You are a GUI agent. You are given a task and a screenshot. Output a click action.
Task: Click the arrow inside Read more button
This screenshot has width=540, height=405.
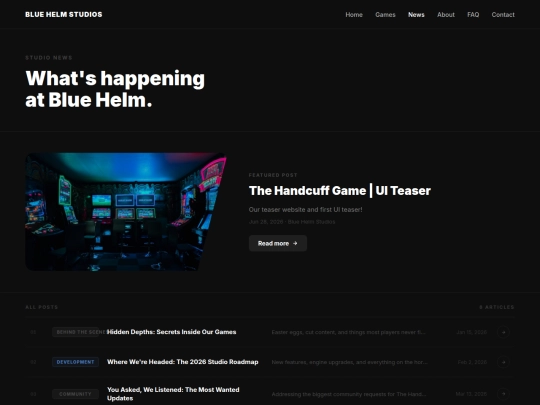(x=295, y=243)
